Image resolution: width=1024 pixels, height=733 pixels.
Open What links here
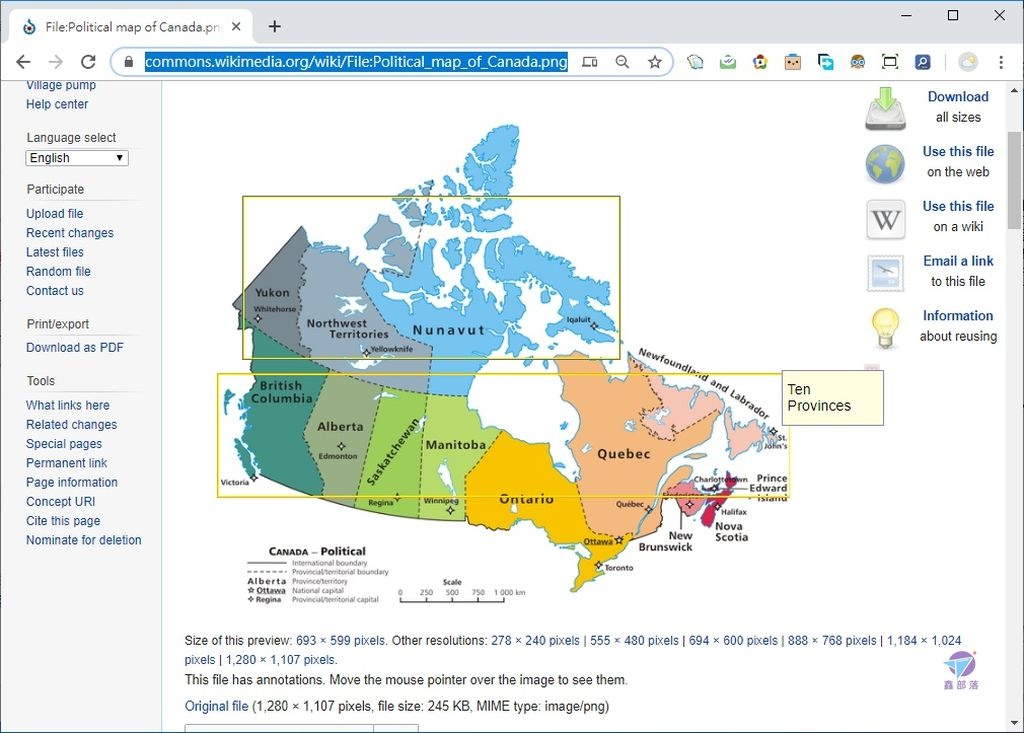[x=68, y=405]
